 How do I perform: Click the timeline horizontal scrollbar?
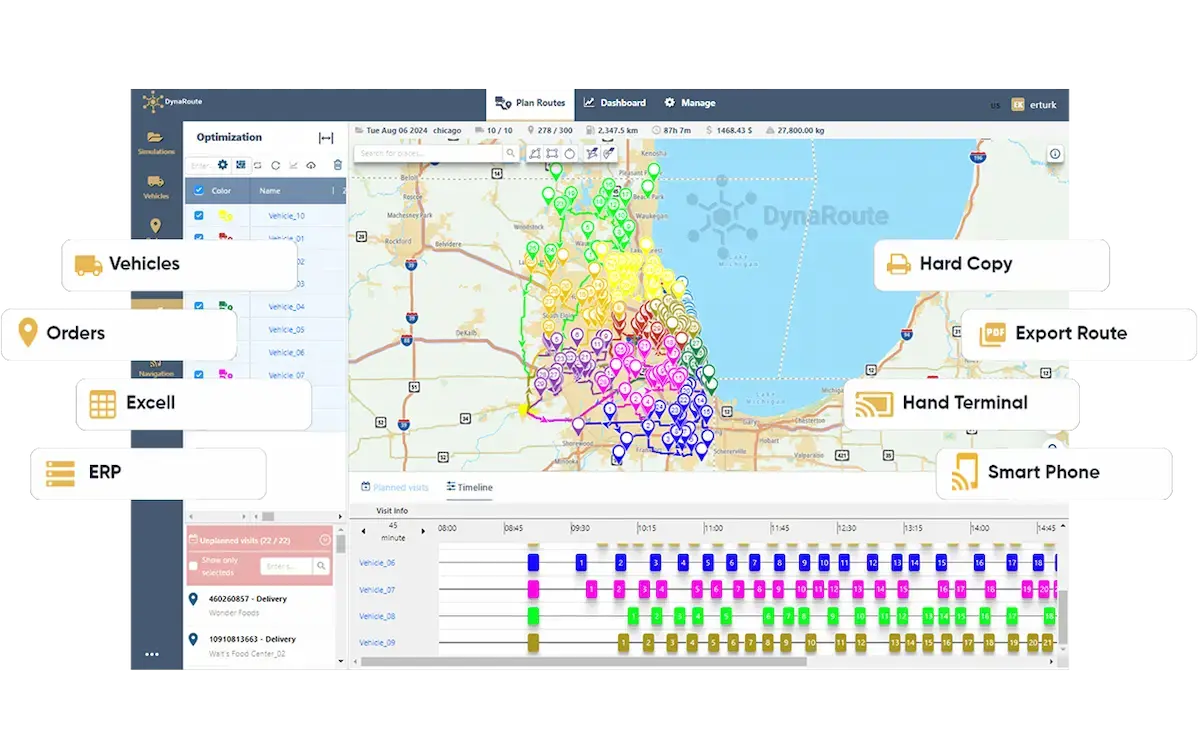click(583, 661)
